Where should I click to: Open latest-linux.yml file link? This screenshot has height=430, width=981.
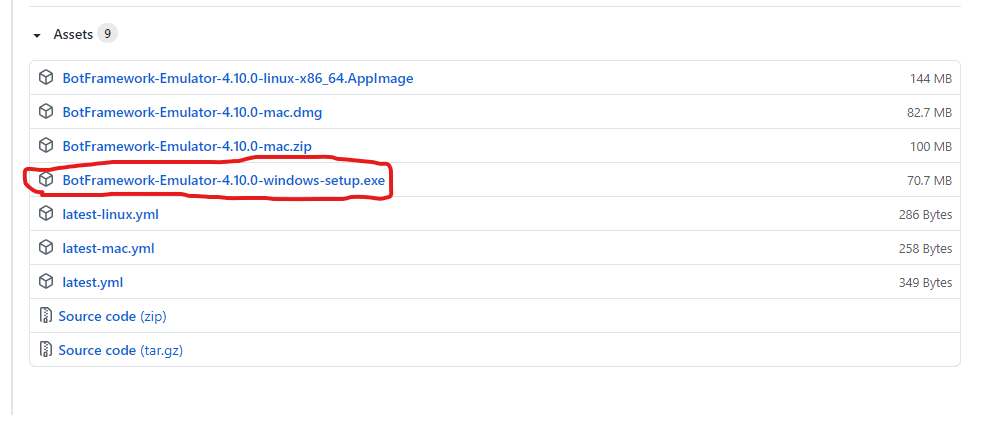pyautogui.click(x=110, y=214)
